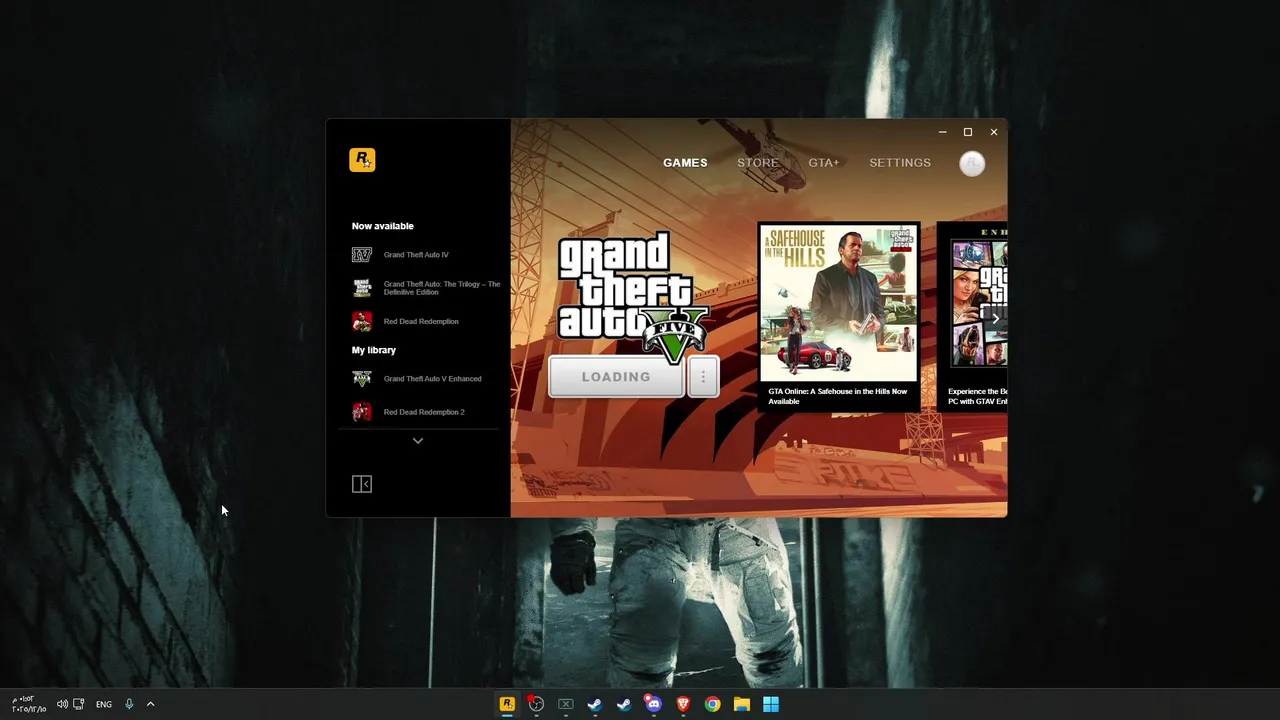Screen dimensions: 1280x720
Task: Open Google Chrome from the taskbar
Action: pyautogui.click(x=712, y=704)
